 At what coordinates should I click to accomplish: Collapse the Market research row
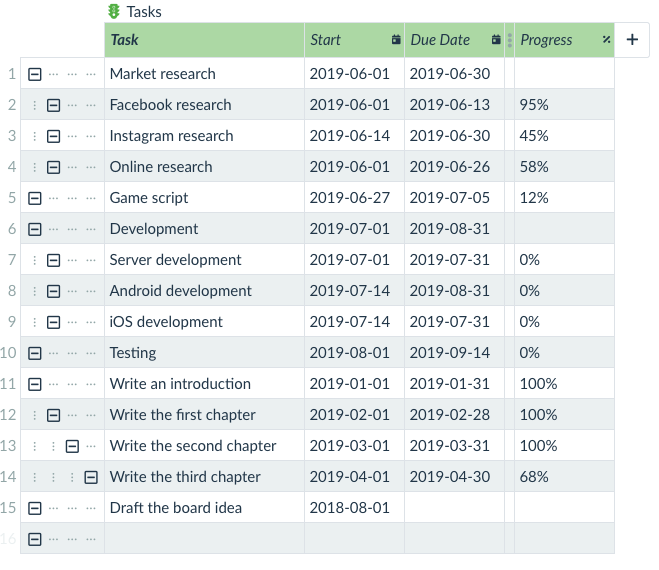pos(35,74)
